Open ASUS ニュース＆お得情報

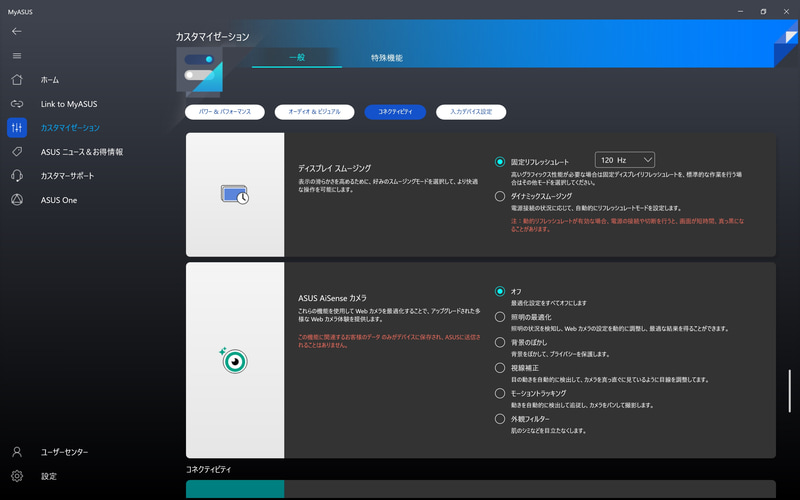pyautogui.click(x=82, y=152)
